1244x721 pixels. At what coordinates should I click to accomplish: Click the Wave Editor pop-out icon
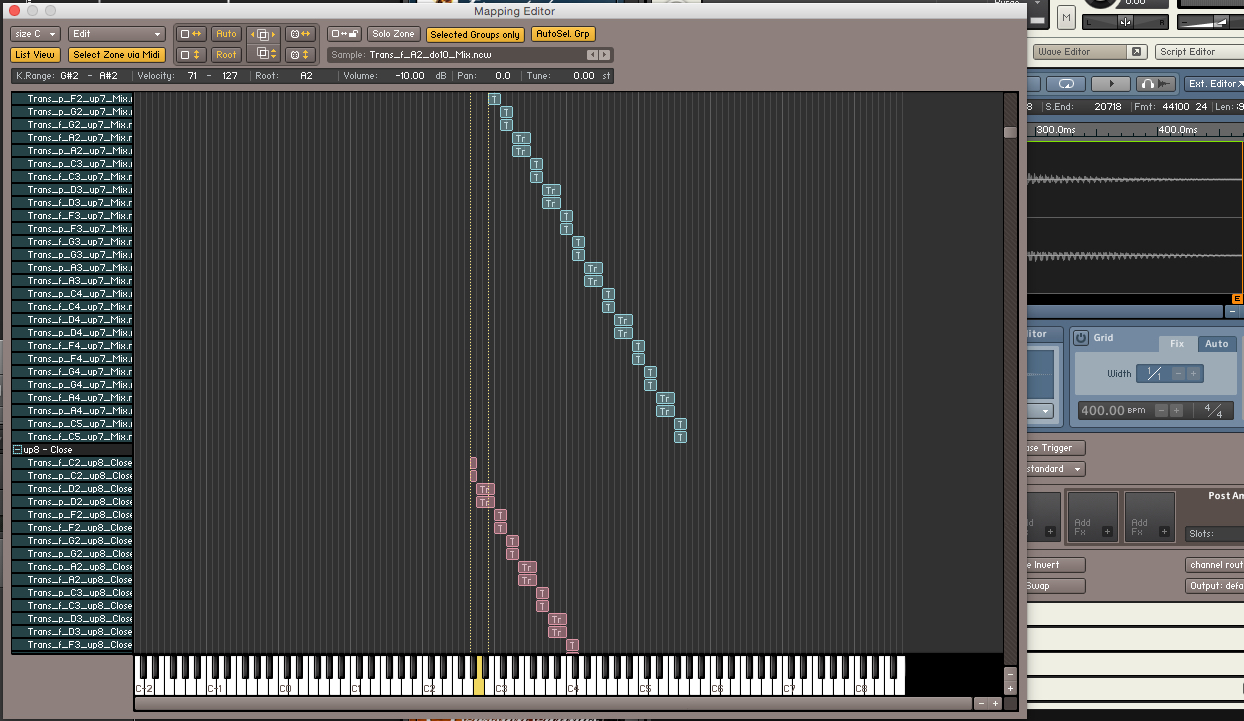click(1136, 51)
